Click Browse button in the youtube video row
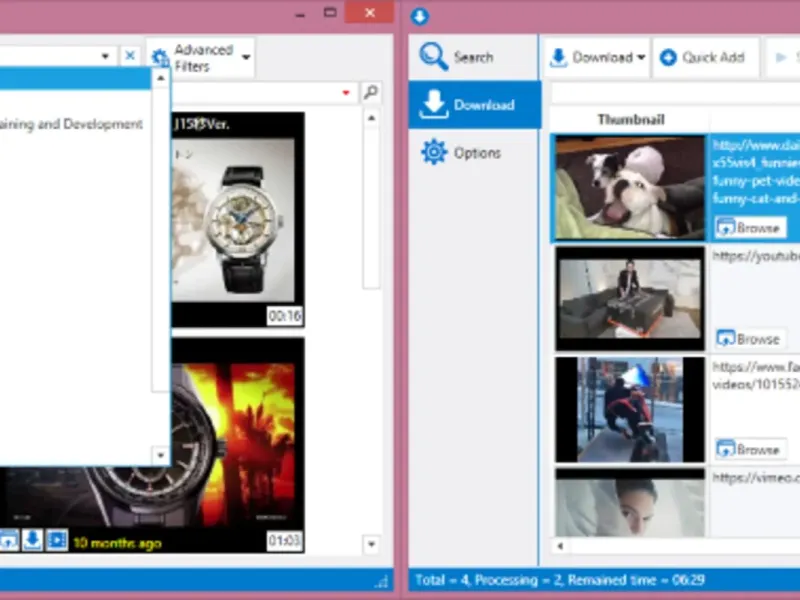Screen dimensions: 800x600 pos(749,339)
